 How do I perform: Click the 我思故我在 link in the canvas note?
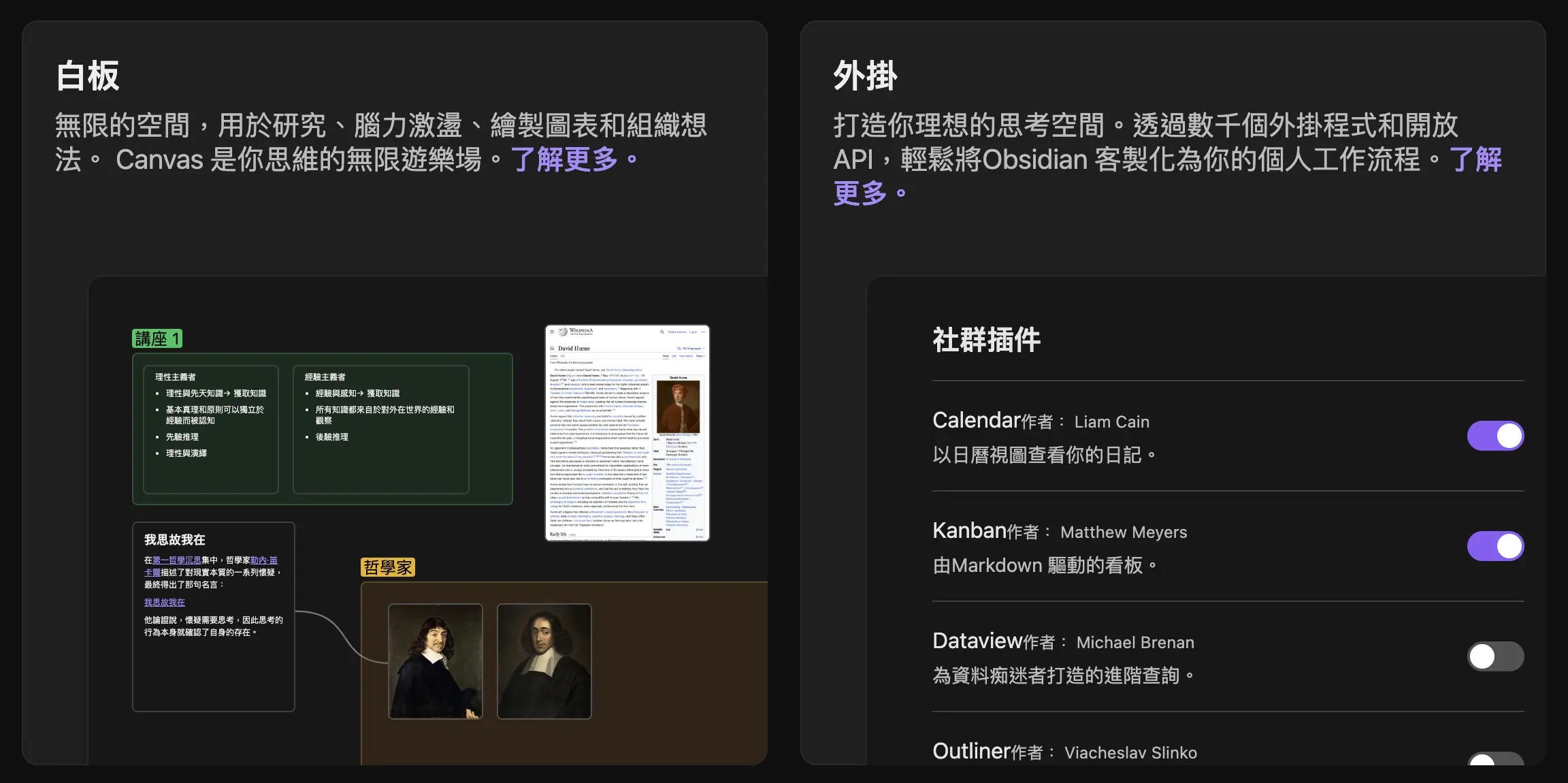(x=164, y=602)
